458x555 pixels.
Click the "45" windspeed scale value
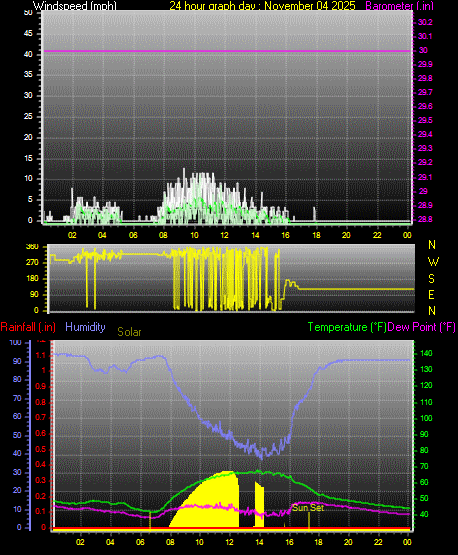28,34
